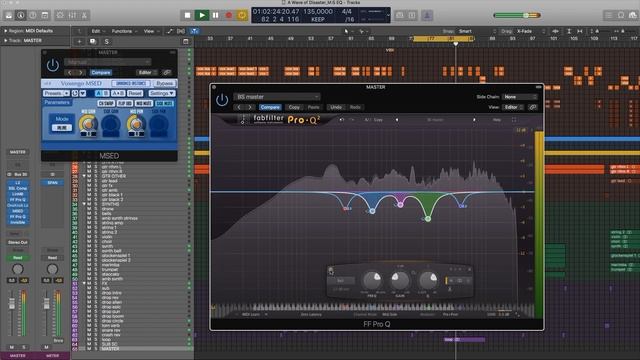The width and height of the screenshot is (640, 360).
Task: Expand the Region MIDI Defaults disclosure triangle
Action: point(5,31)
